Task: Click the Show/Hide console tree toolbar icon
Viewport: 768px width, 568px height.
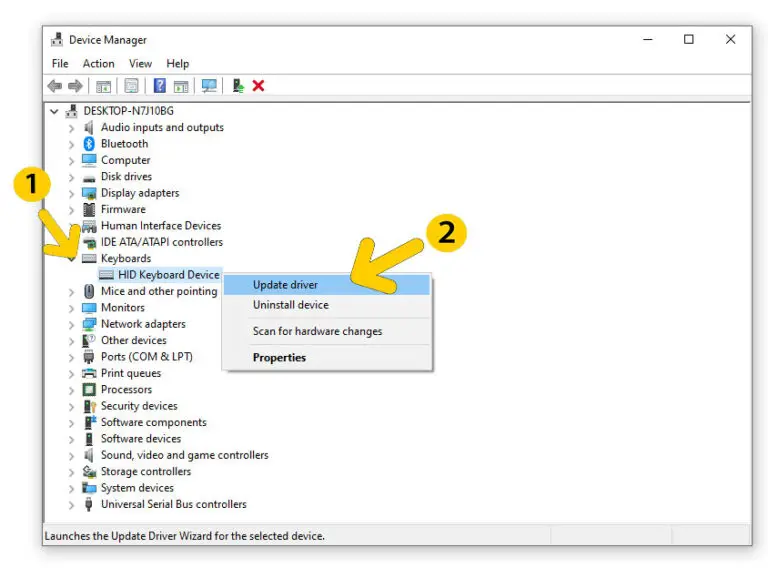Action: [x=103, y=87]
